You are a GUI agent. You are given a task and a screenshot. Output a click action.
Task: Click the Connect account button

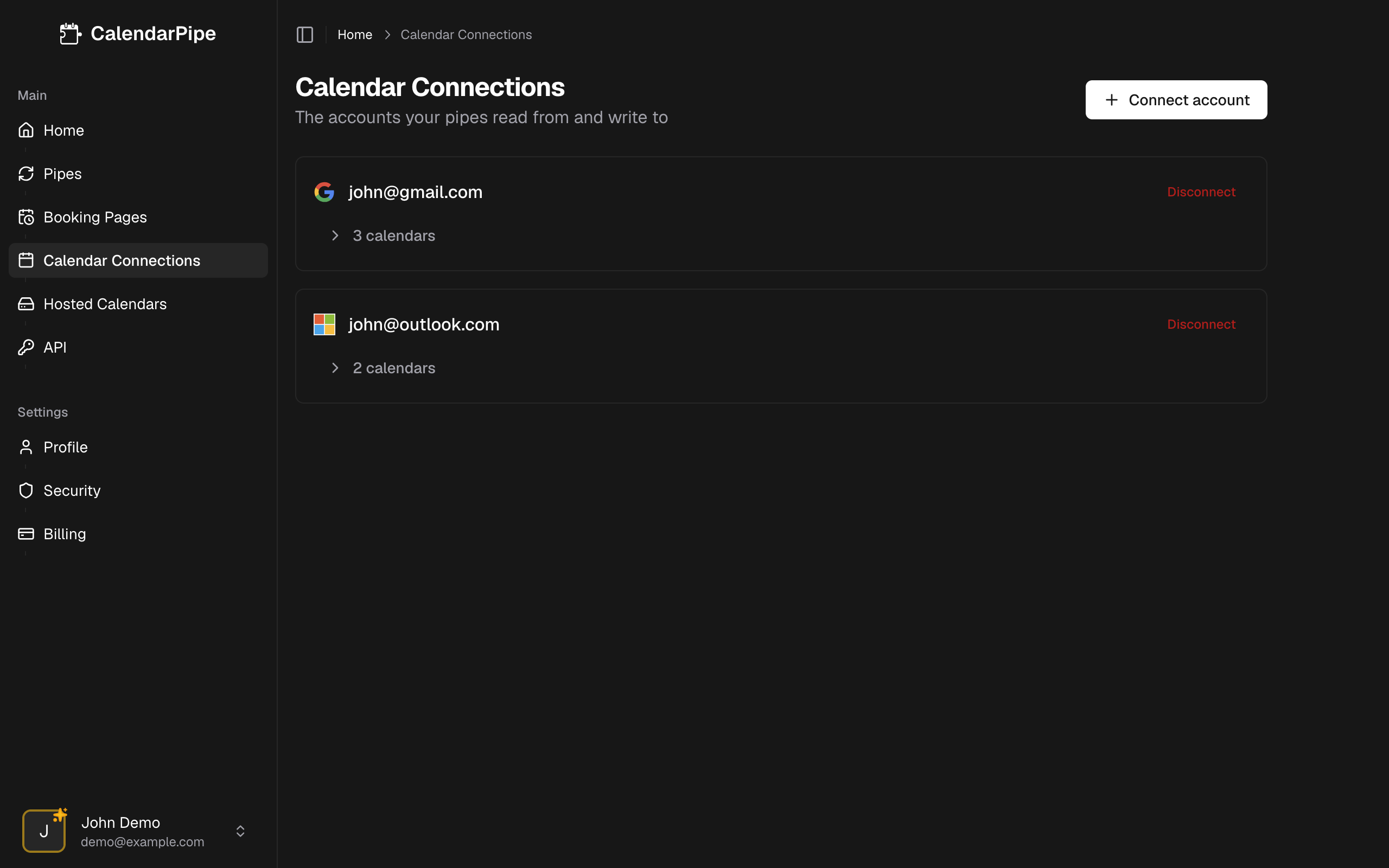pyautogui.click(x=1176, y=100)
